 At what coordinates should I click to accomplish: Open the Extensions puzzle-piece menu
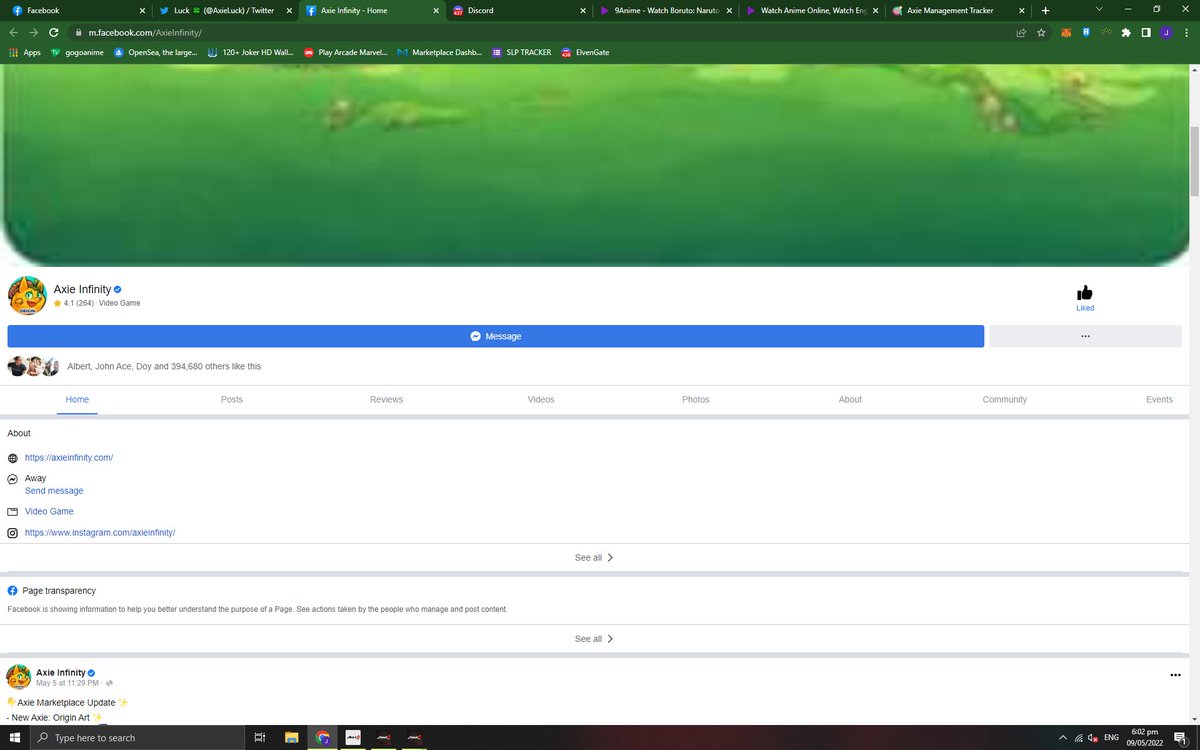pyautogui.click(x=1126, y=32)
